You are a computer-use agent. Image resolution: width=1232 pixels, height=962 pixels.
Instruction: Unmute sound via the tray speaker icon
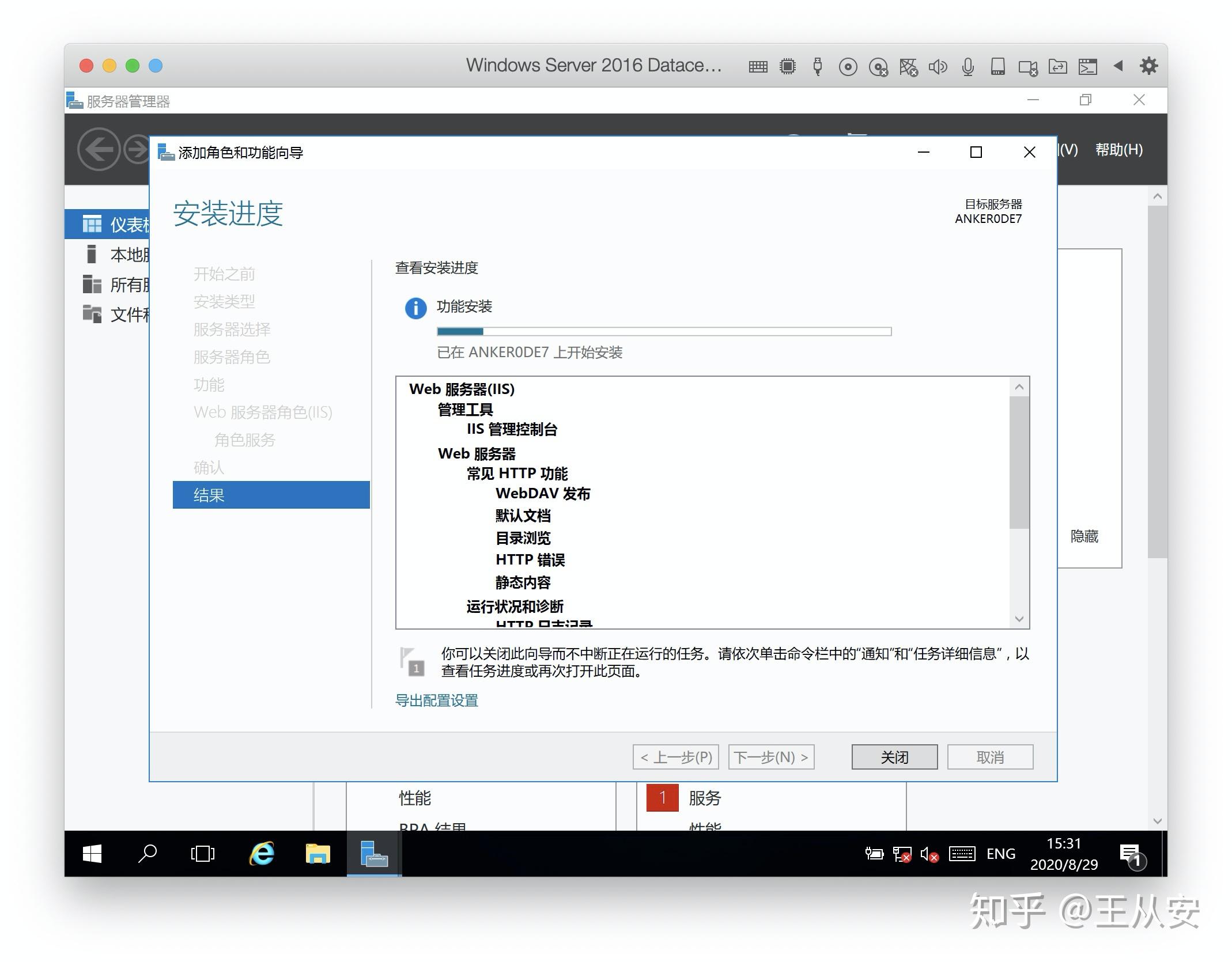click(x=929, y=854)
